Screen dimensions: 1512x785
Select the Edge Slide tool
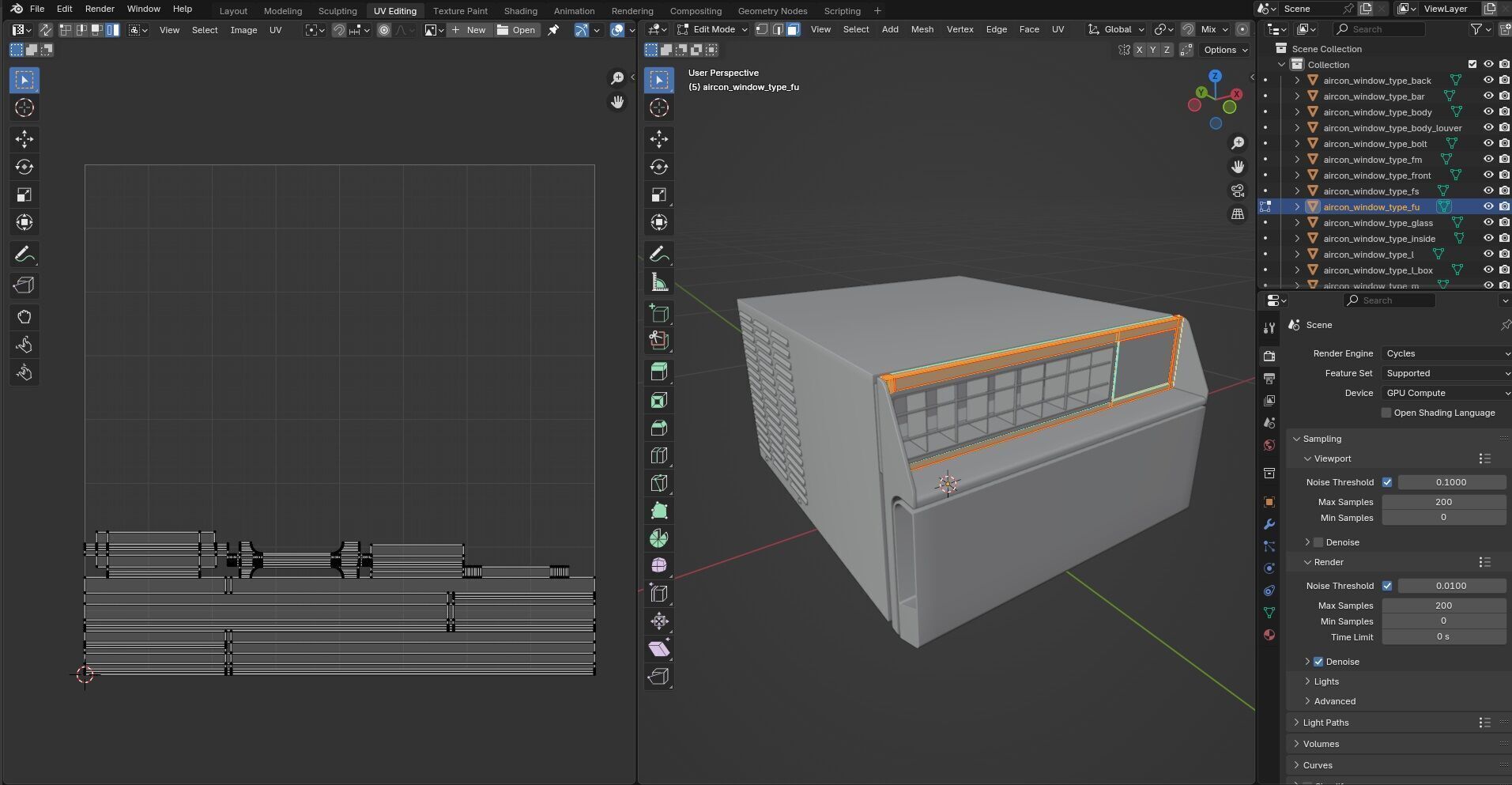pos(659,594)
